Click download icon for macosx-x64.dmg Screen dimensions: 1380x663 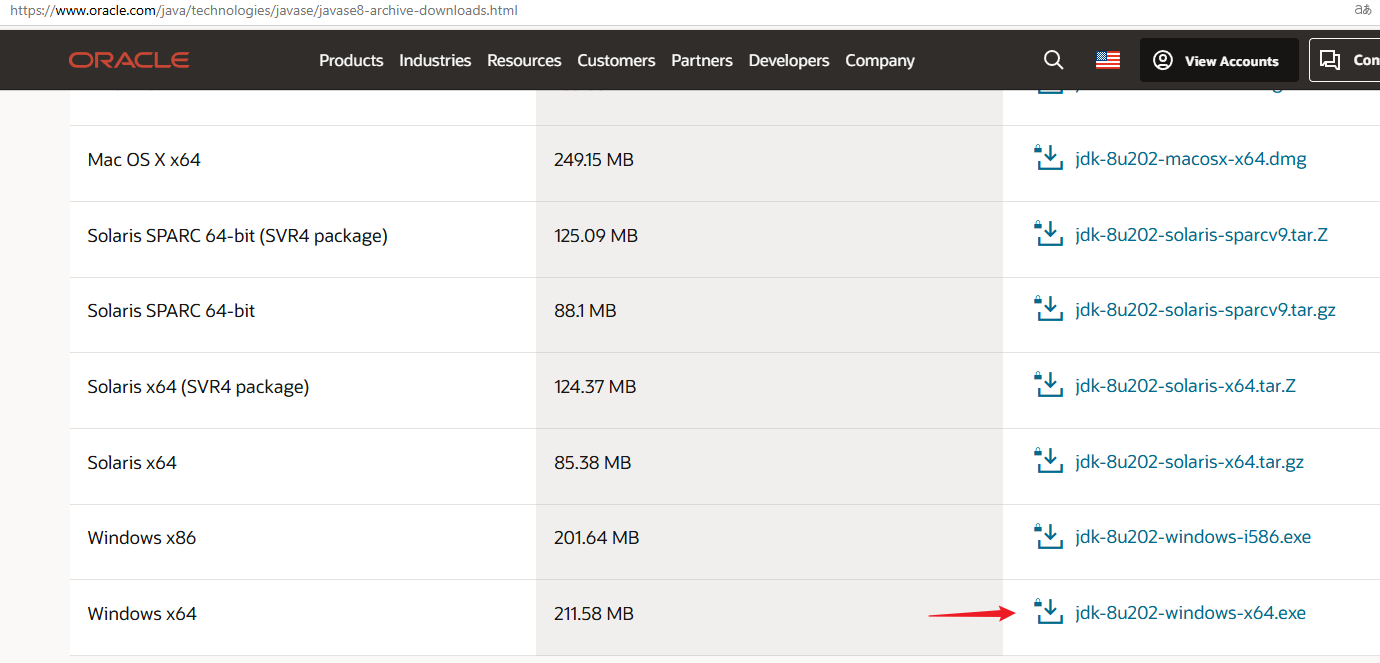(x=1048, y=159)
